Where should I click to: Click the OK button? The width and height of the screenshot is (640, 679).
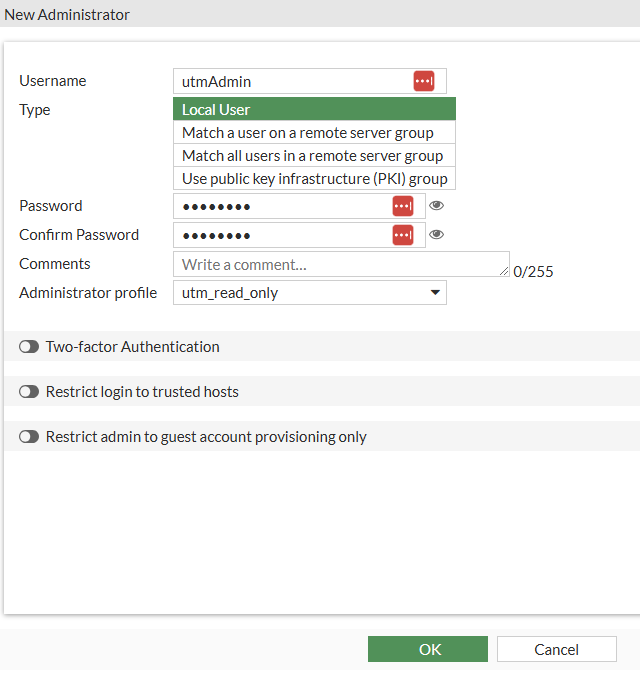pos(428,649)
